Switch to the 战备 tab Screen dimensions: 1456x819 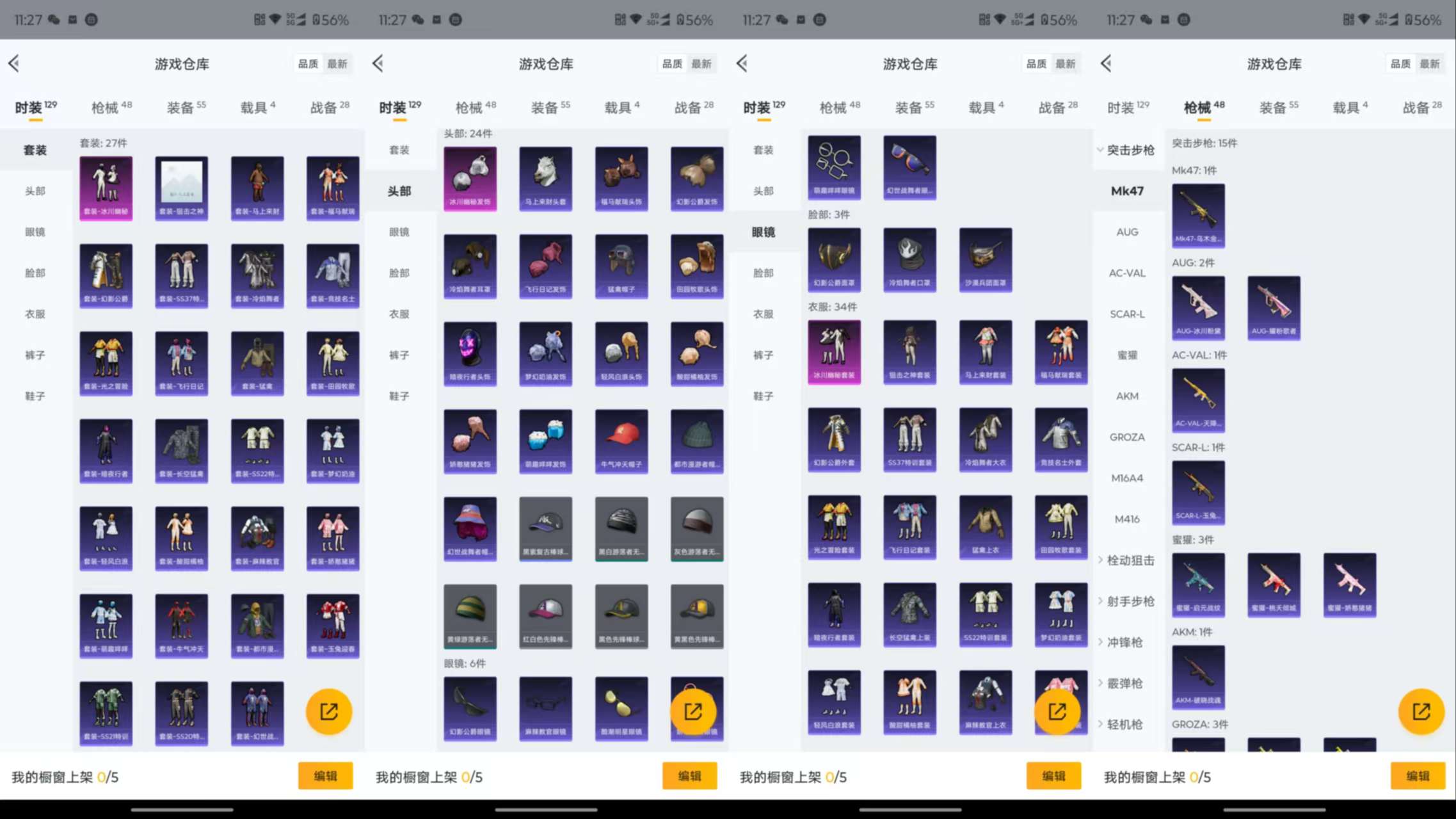point(326,107)
